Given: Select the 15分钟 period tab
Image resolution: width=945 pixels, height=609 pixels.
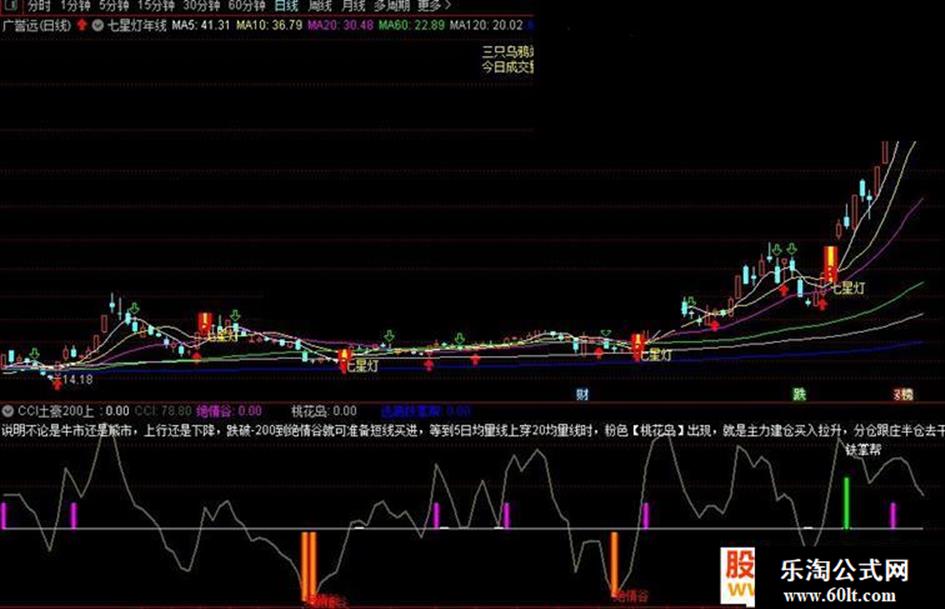Looking at the screenshot, I should point(156,5).
